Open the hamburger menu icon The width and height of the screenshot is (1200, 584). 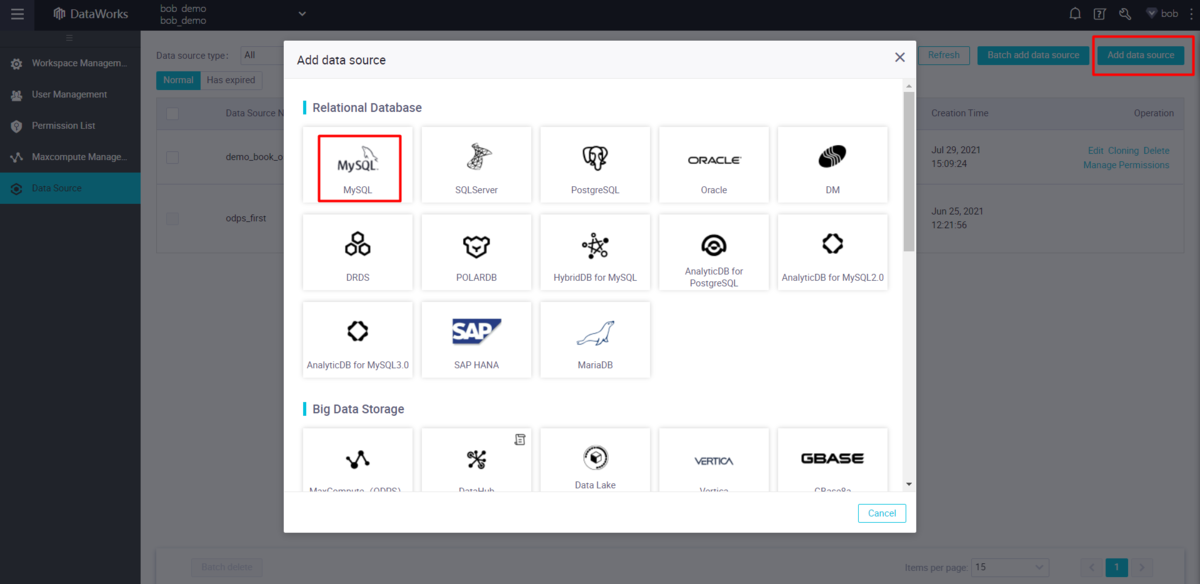pos(17,14)
